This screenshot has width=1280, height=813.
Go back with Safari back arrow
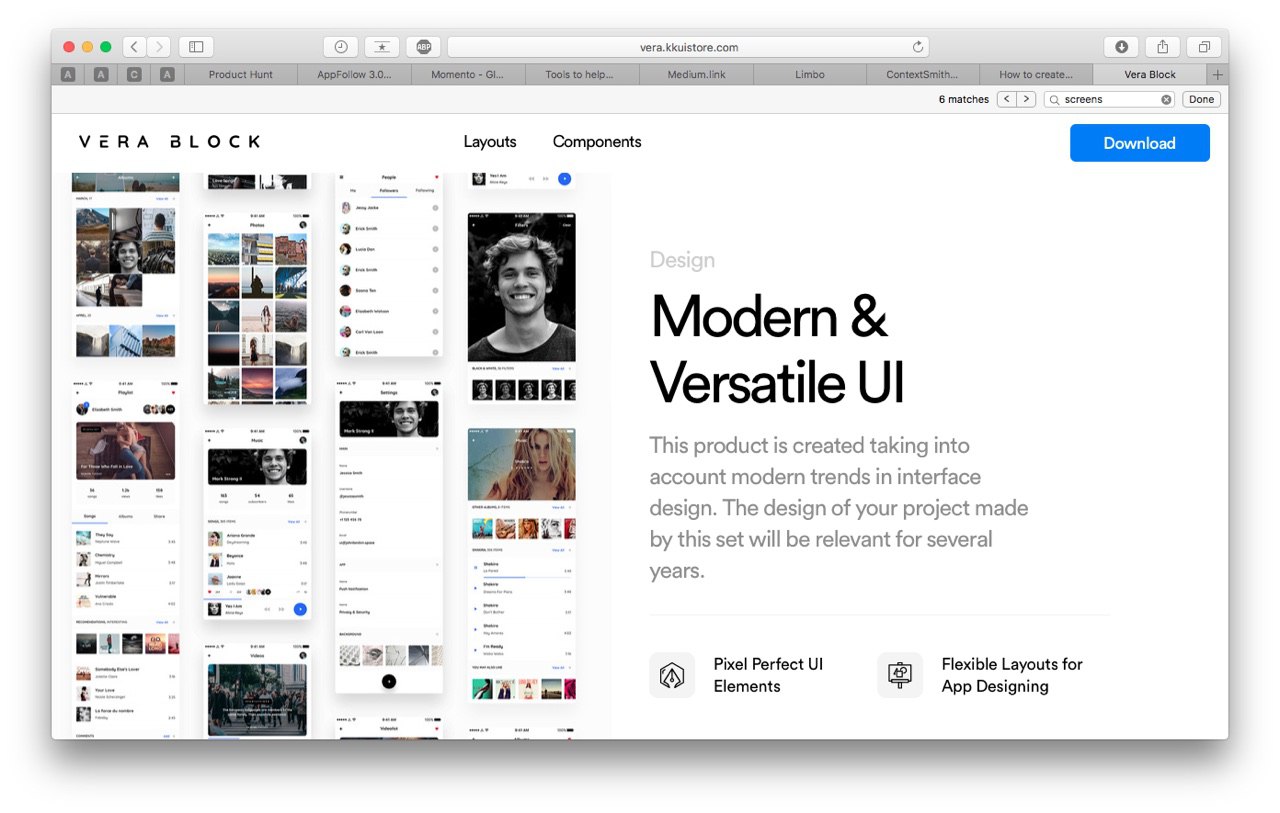(x=135, y=47)
